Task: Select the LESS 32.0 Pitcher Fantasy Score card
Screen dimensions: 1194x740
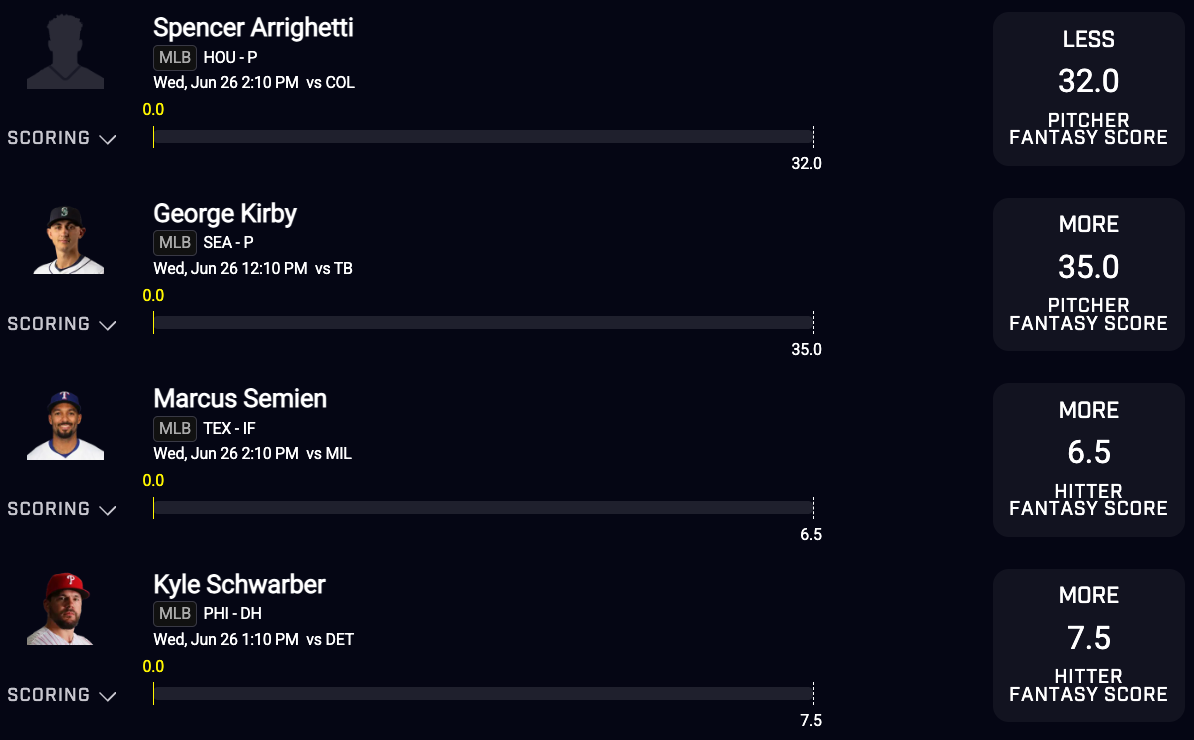Action: tap(1088, 89)
